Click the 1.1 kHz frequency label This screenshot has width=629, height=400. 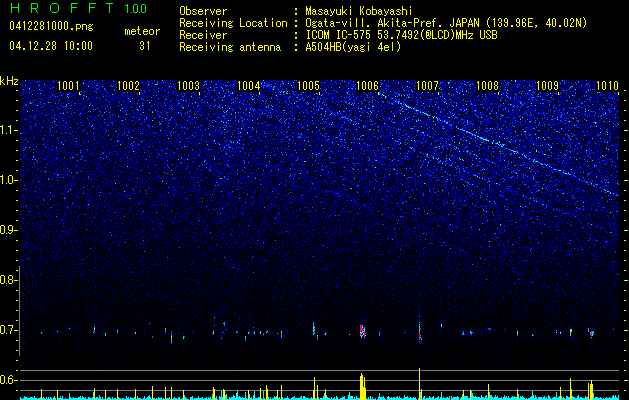click(8, 130)
